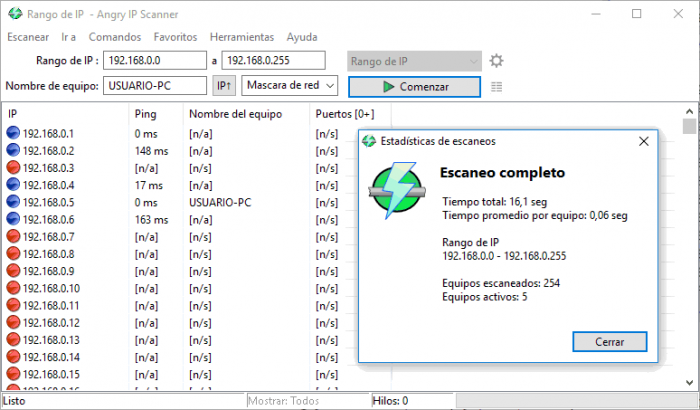The image size is (700, 410).
Task: Click the Listo status text
Action: (x=14, y=401)
